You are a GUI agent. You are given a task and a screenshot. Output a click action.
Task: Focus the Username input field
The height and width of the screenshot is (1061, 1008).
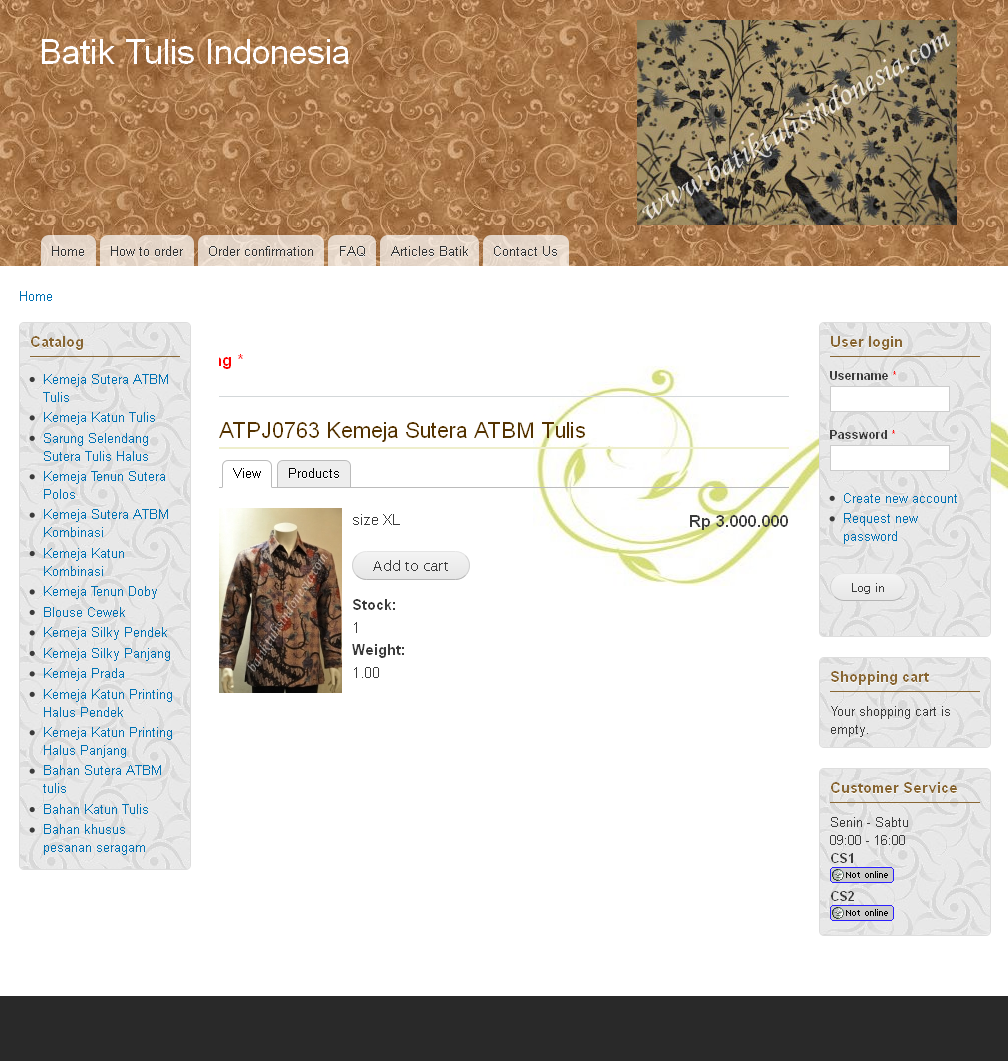click(x=889, y=399)
